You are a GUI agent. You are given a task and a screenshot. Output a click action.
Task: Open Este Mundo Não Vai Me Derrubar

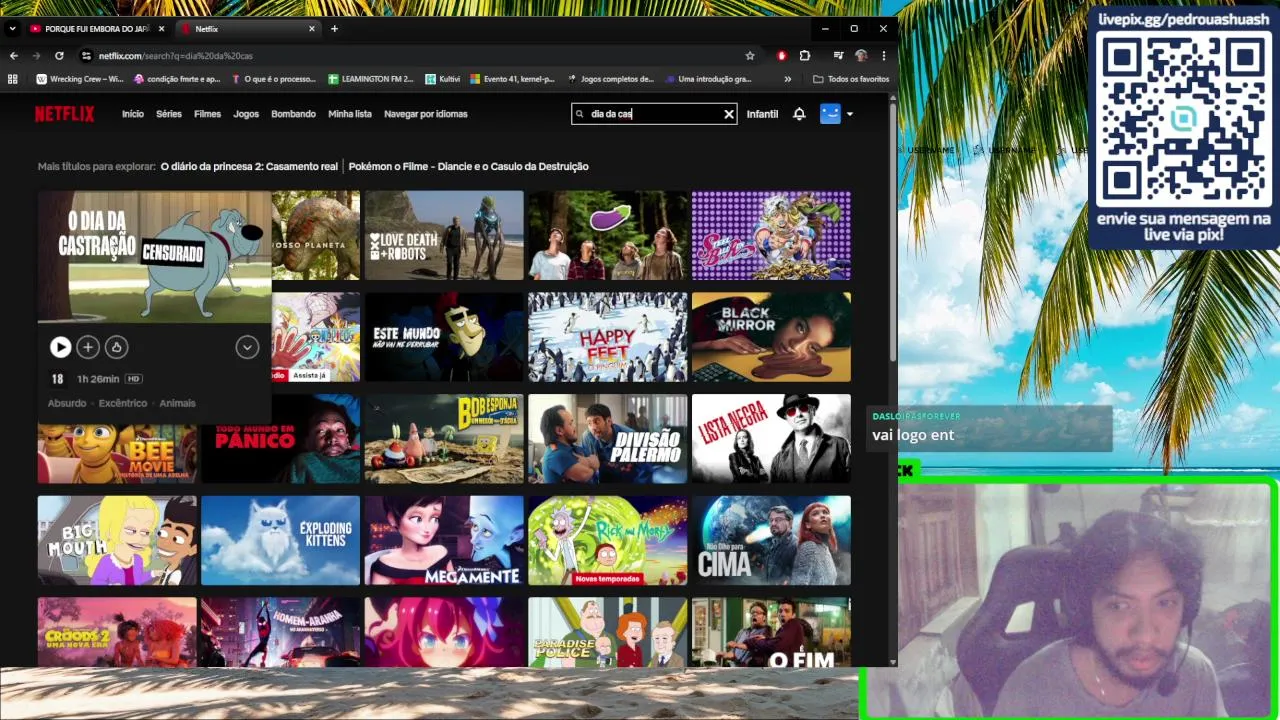pyautogui.click(x=444, y=337)
